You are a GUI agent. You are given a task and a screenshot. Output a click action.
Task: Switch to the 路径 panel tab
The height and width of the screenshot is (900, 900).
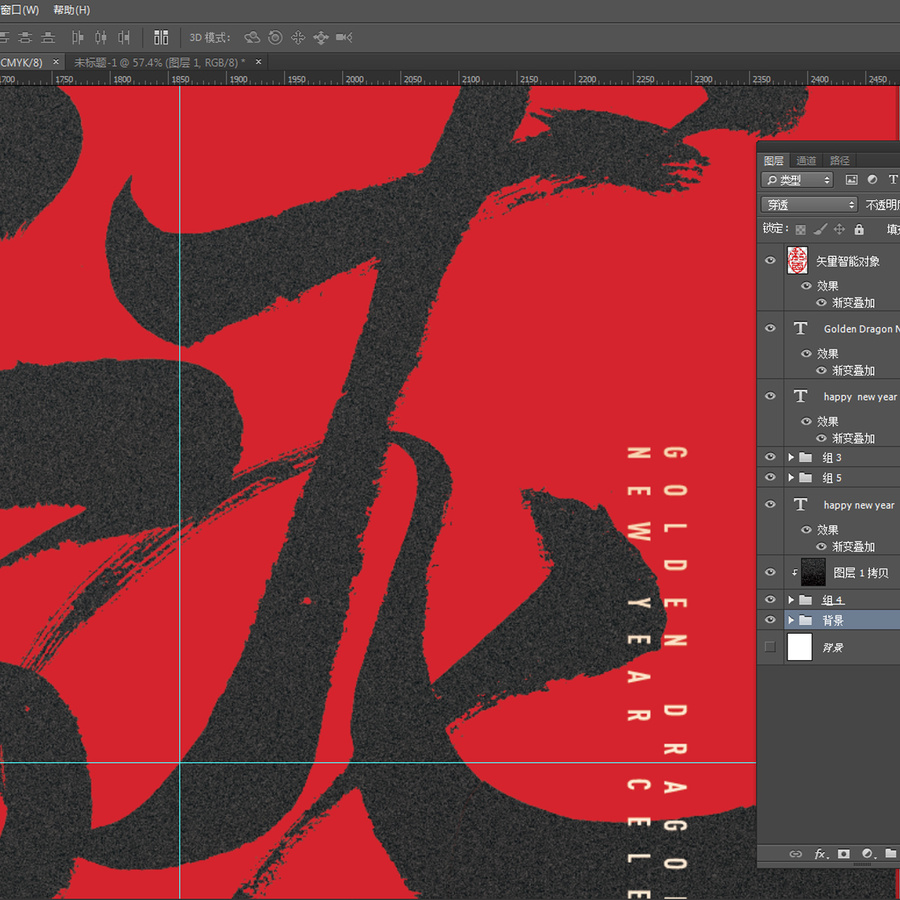coord(840,161)
